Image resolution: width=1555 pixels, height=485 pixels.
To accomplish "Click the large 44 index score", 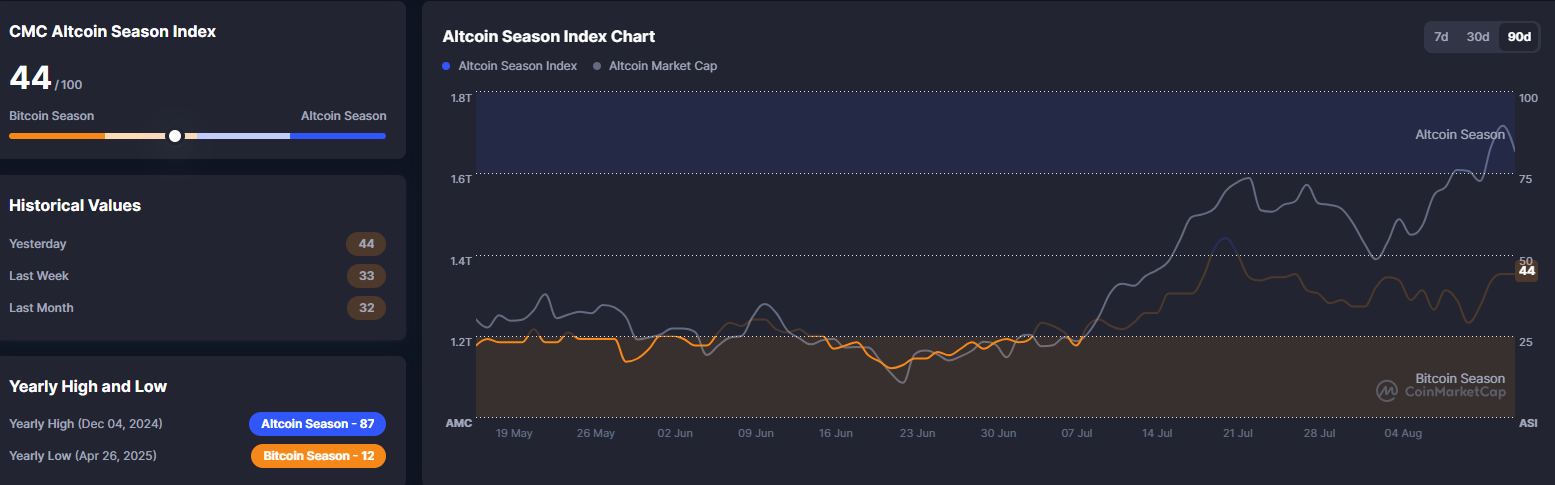I will point(30,78).
